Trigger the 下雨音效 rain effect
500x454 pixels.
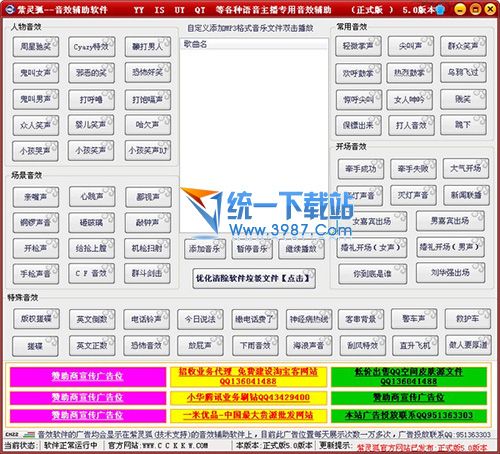[255, 346]
